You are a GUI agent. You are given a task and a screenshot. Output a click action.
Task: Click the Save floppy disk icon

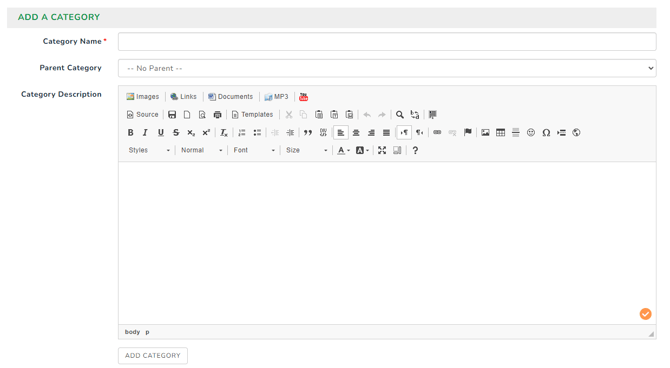(172, 115)
